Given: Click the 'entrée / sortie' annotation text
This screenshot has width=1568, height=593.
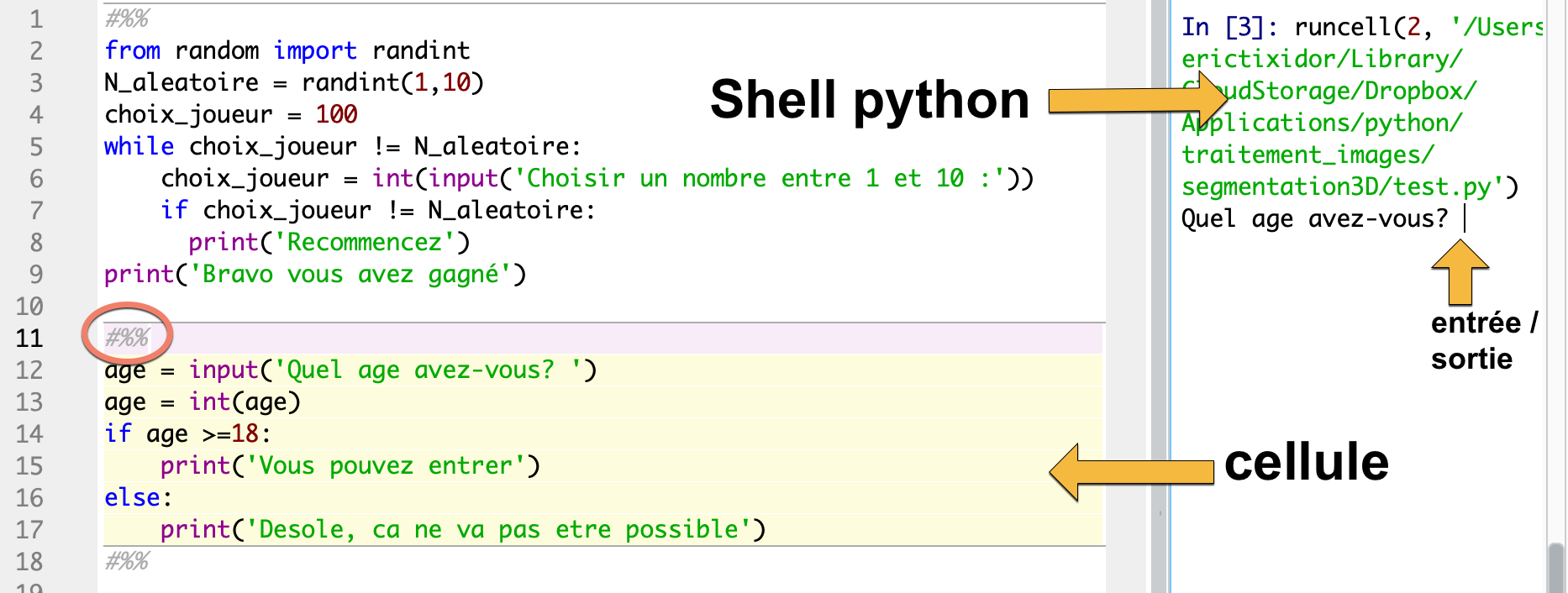Looking at the screenshot, I should pyautogui.click(x=1485, y=340).
